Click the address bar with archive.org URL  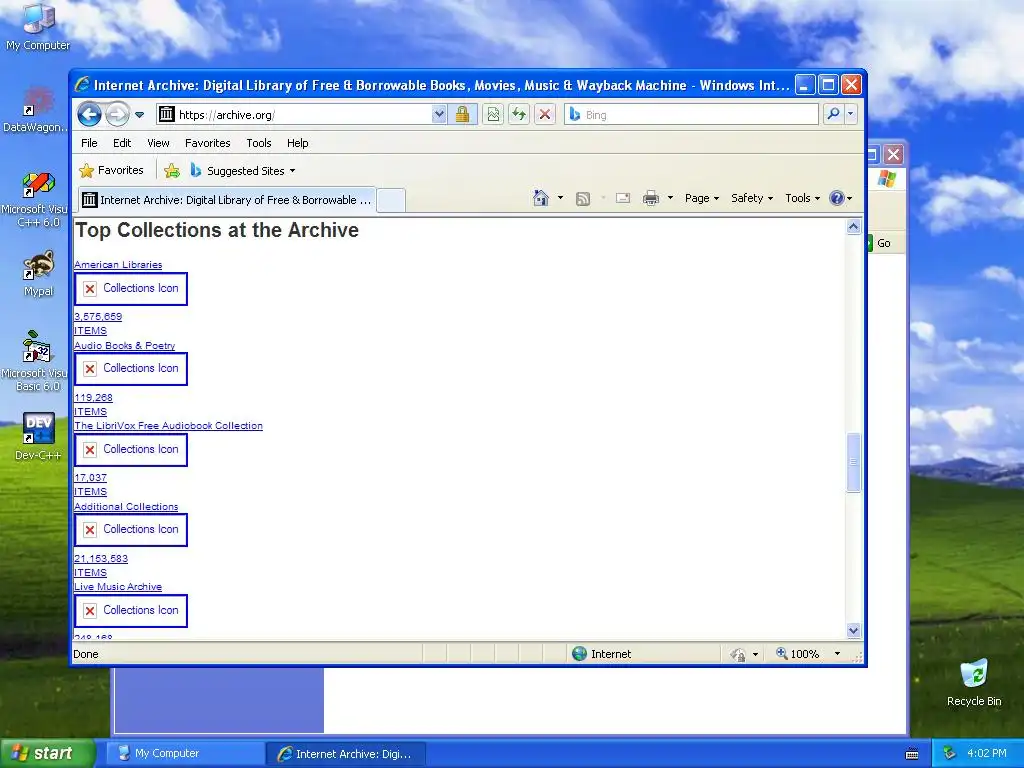tap(294, 114)
